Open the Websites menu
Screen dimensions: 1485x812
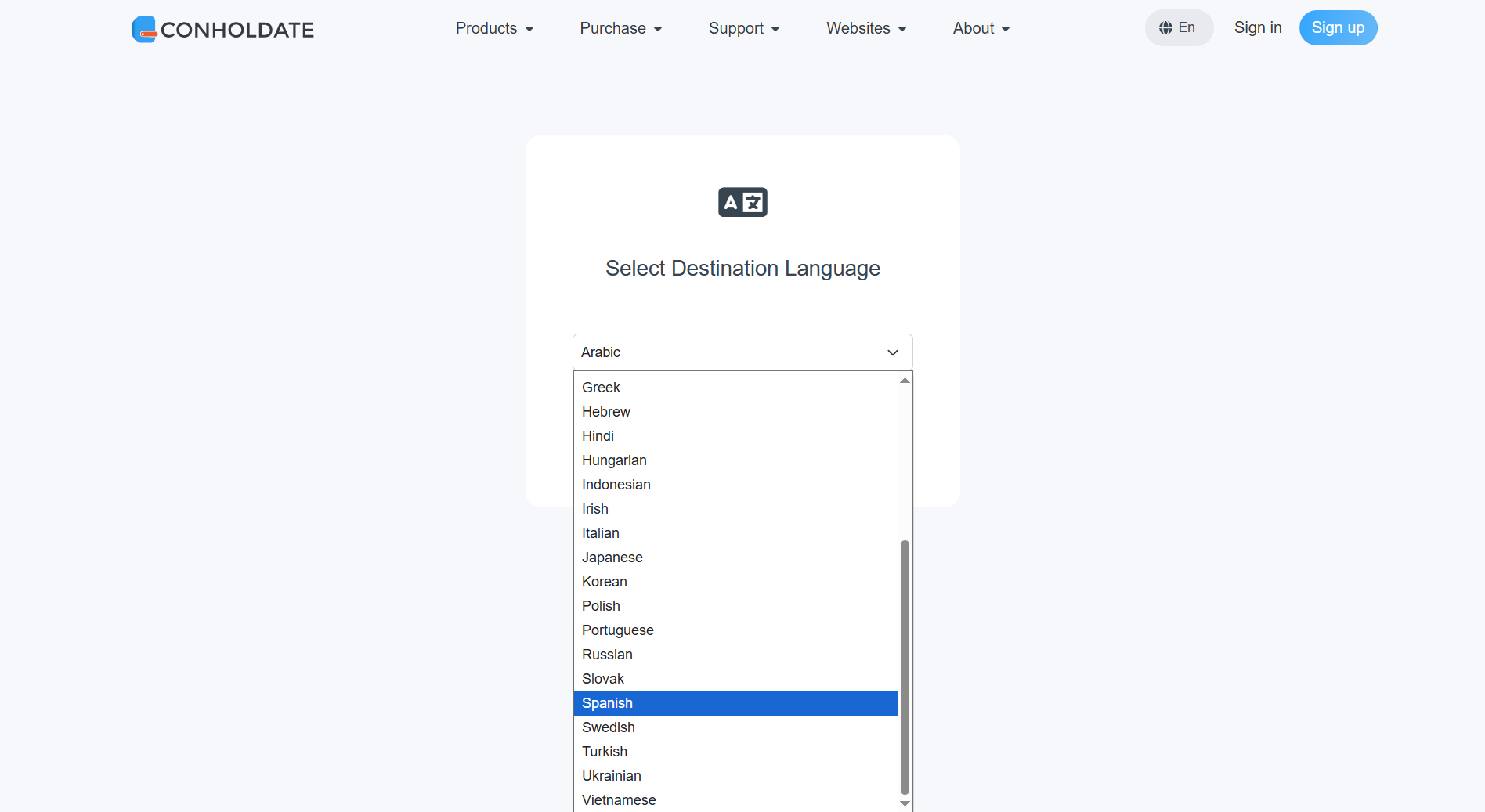point(866,28)
